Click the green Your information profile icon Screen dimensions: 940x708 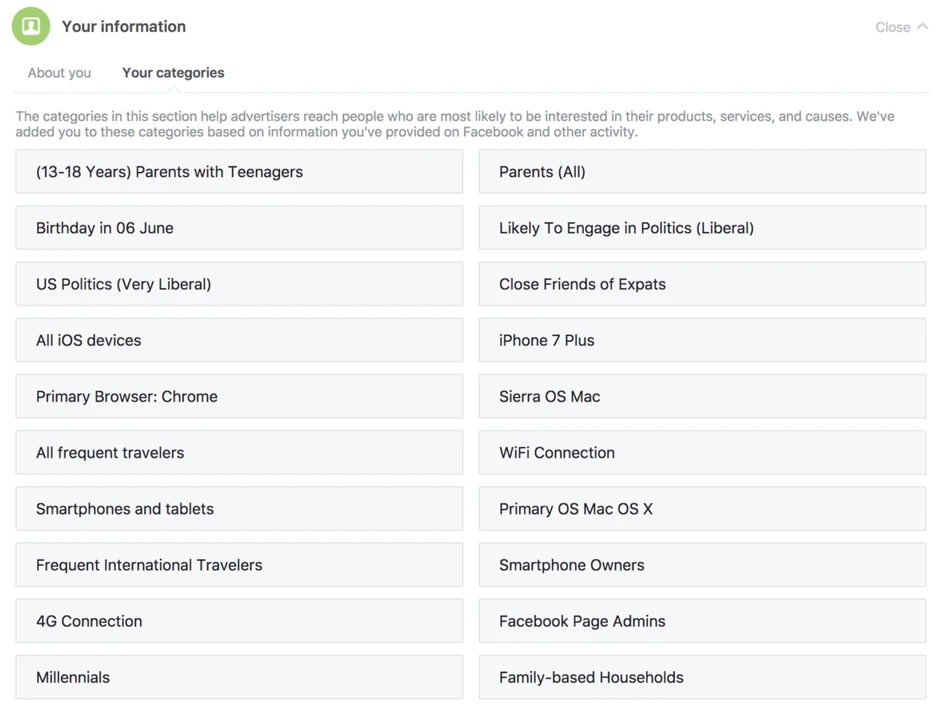pyautogui.click(x=31, y=26)
